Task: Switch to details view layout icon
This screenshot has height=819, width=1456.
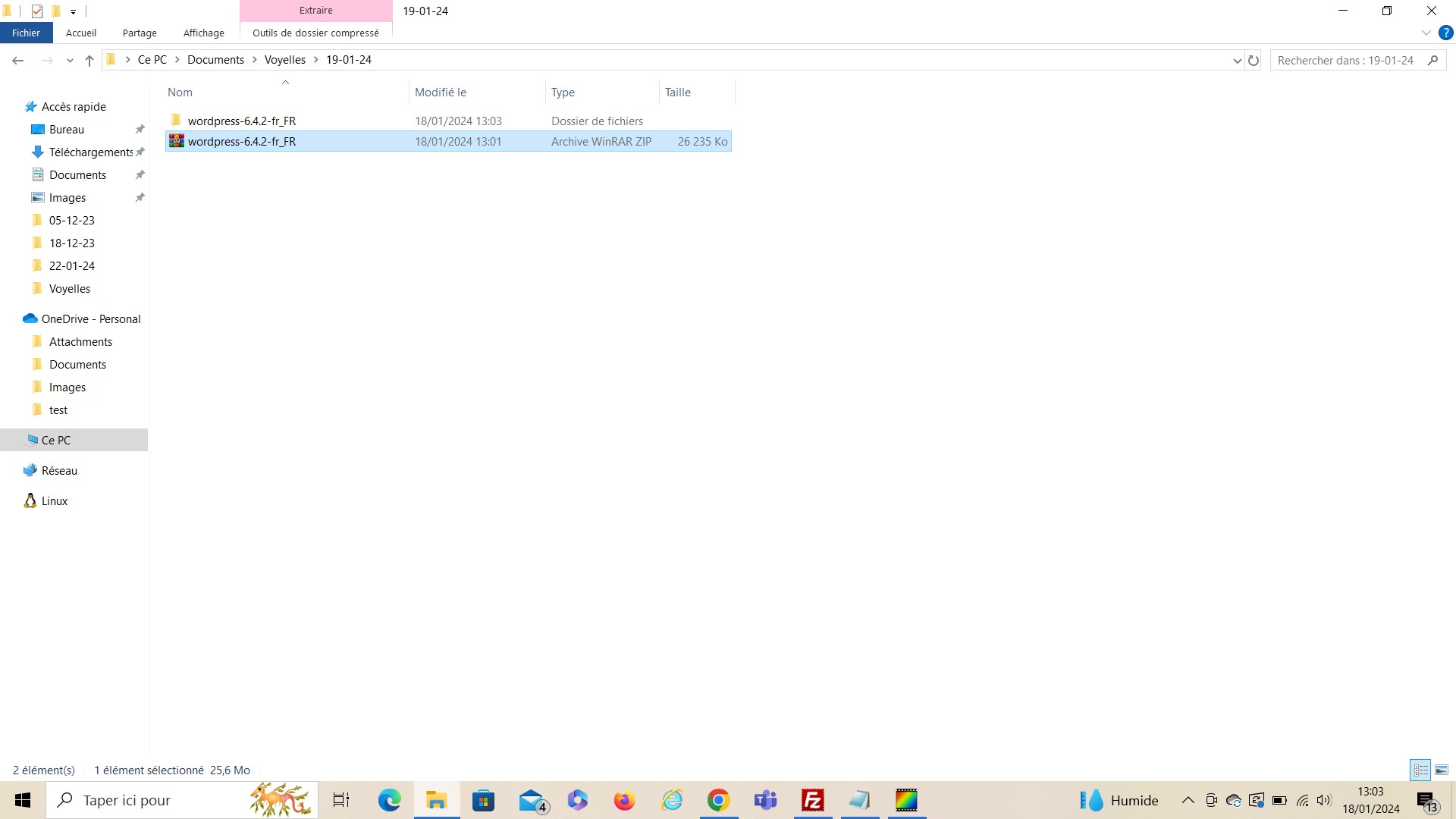Action: 1420,770
